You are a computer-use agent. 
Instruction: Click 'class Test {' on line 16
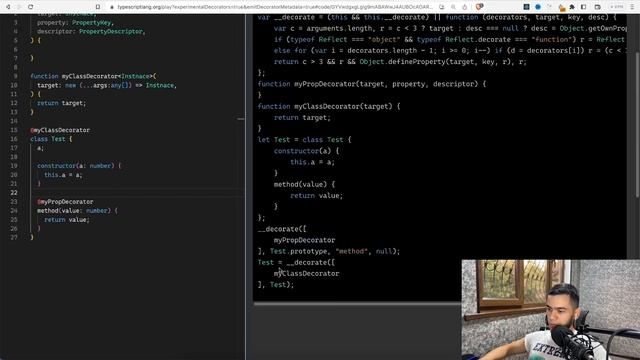51,139
